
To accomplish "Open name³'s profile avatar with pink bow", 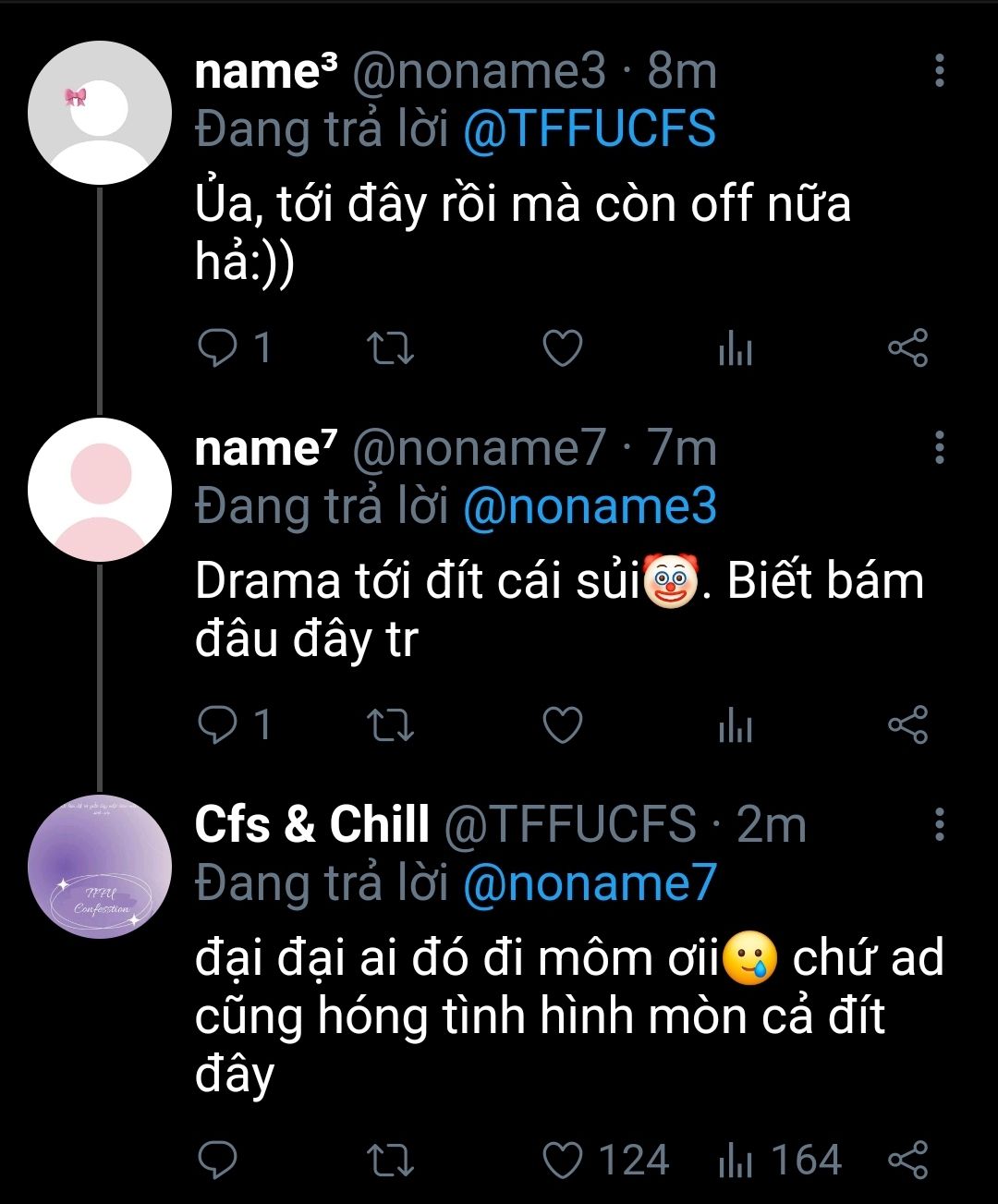I will click(100, 113).
